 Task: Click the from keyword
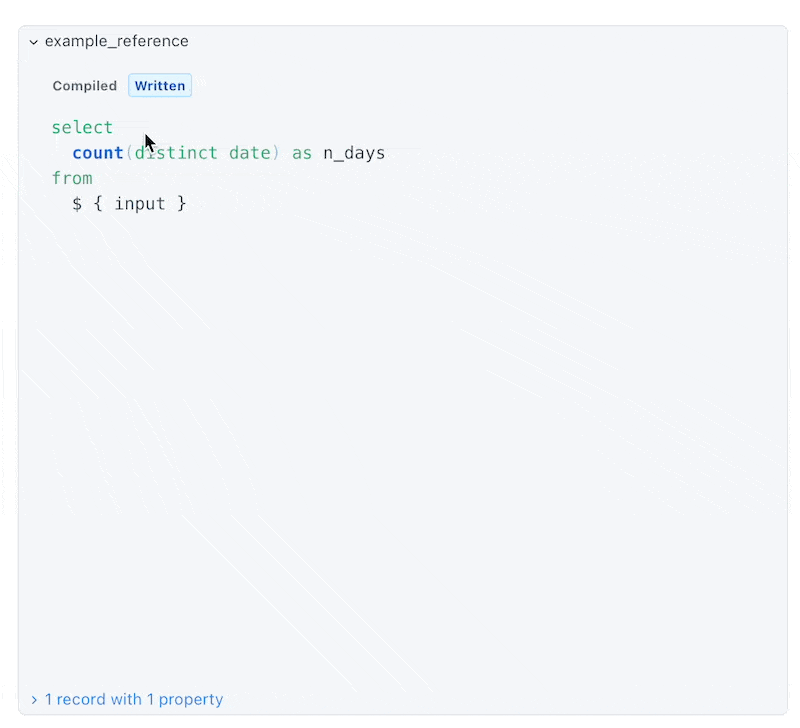(72, 178)
